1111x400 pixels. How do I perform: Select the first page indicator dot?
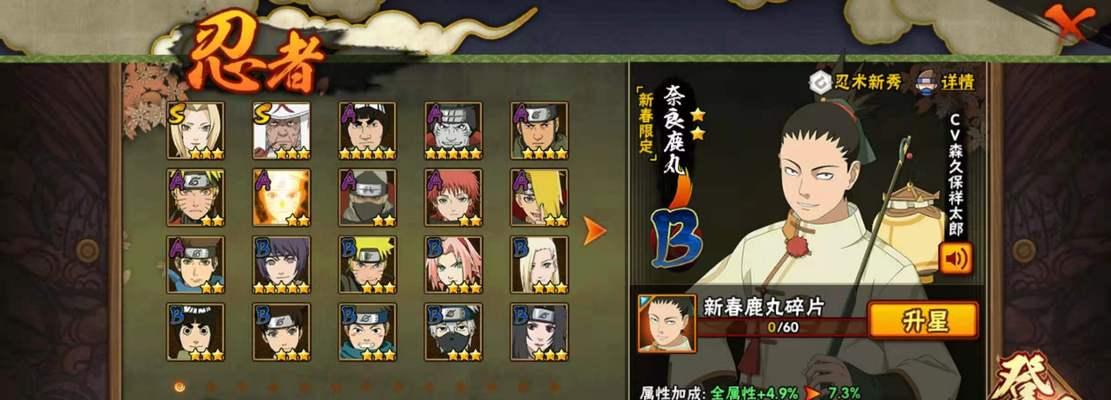[179, 387]
